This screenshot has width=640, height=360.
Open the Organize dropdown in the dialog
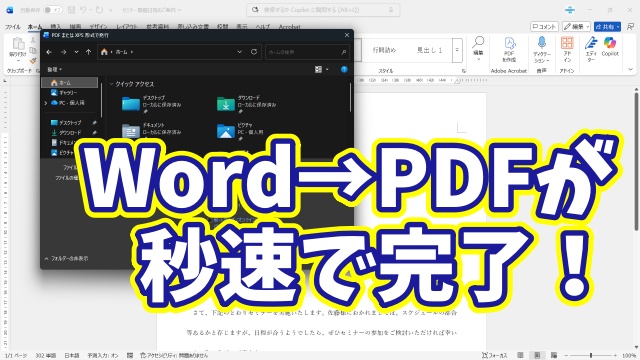(x=54, y=70)
